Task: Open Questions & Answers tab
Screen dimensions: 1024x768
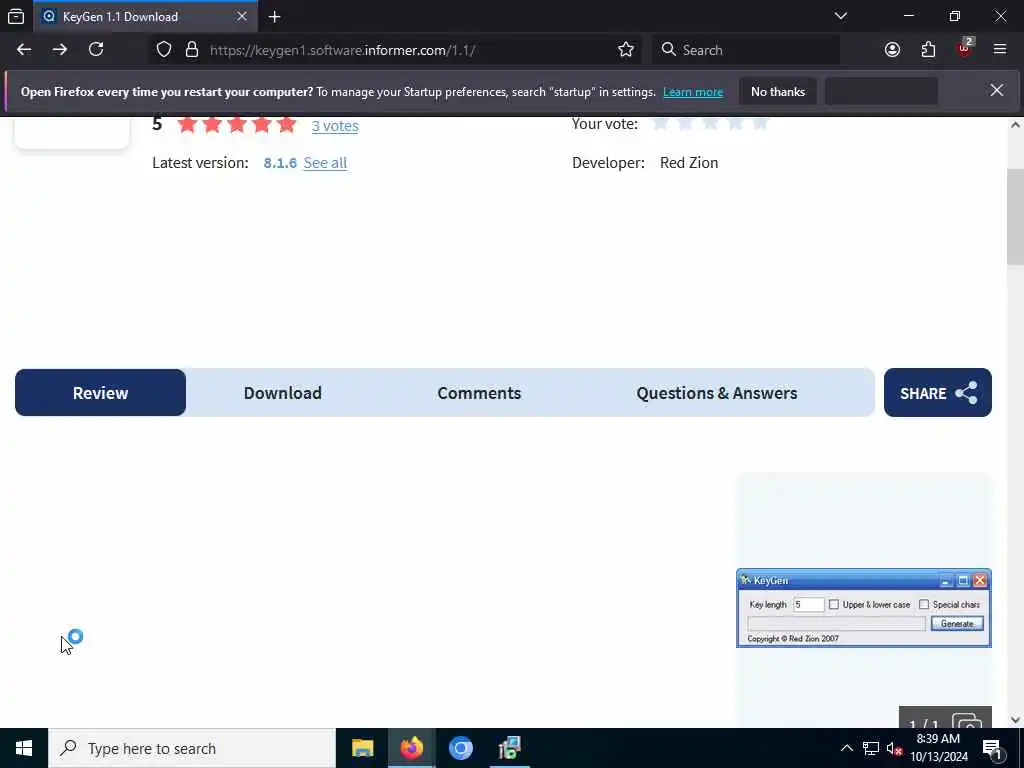Action: coord(717,392)
